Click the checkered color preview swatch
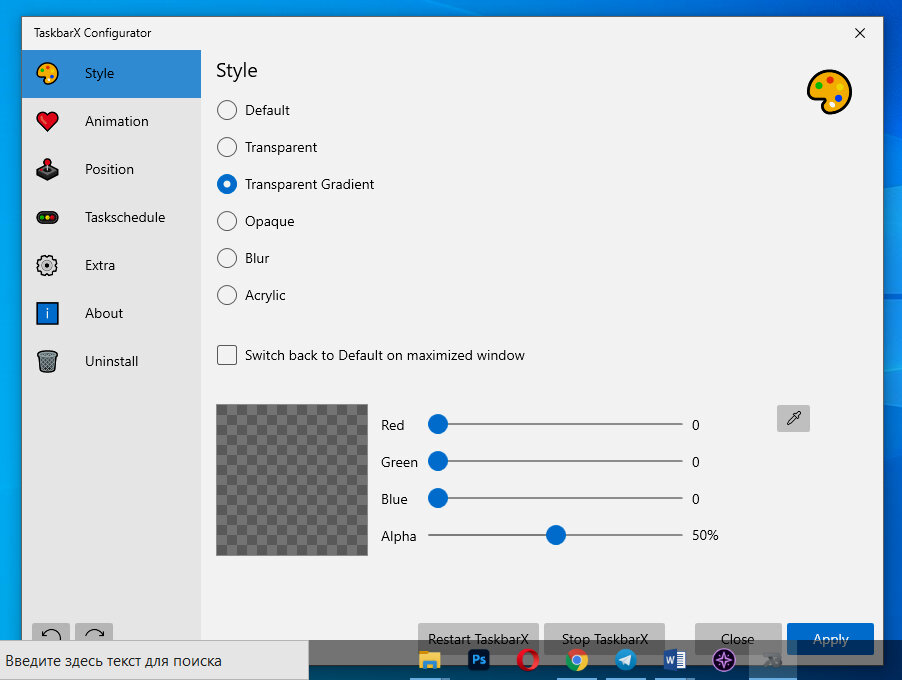 click(292, 480)
